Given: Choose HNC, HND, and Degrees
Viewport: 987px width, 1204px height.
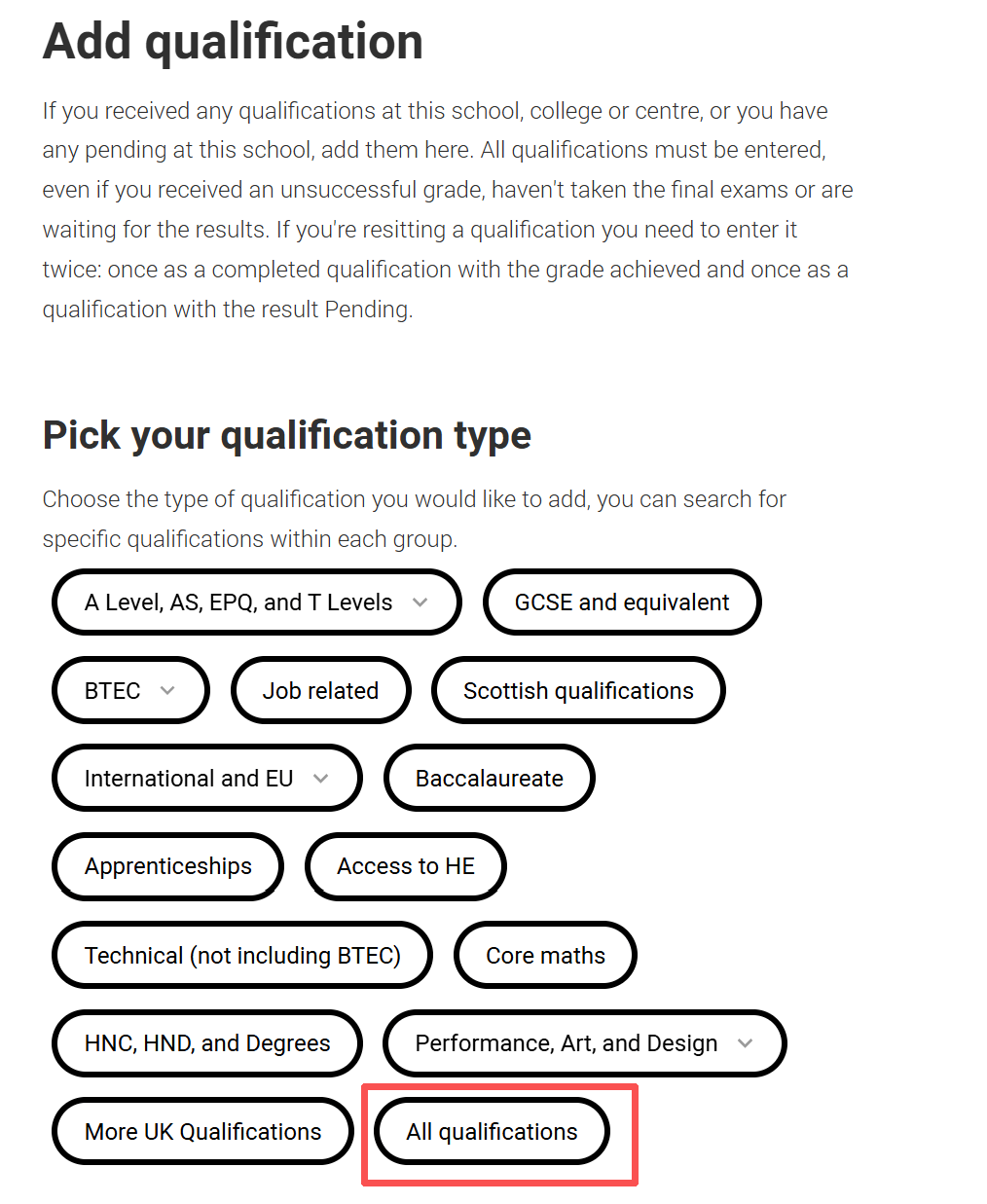Looking at the screenshot, I should pos(207,1043).
